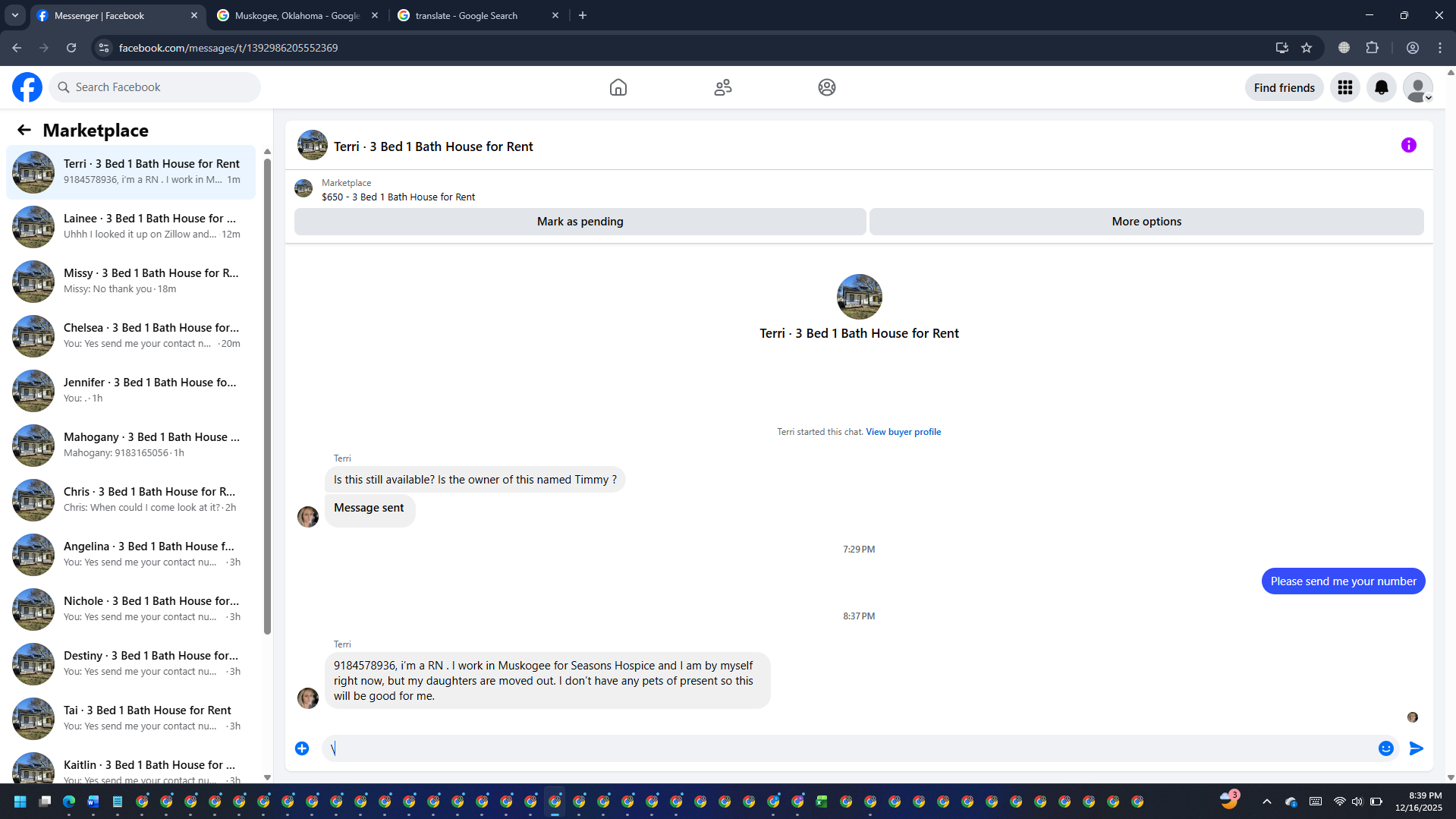Click Terri's phone number message bubble

tap(548, 681)
